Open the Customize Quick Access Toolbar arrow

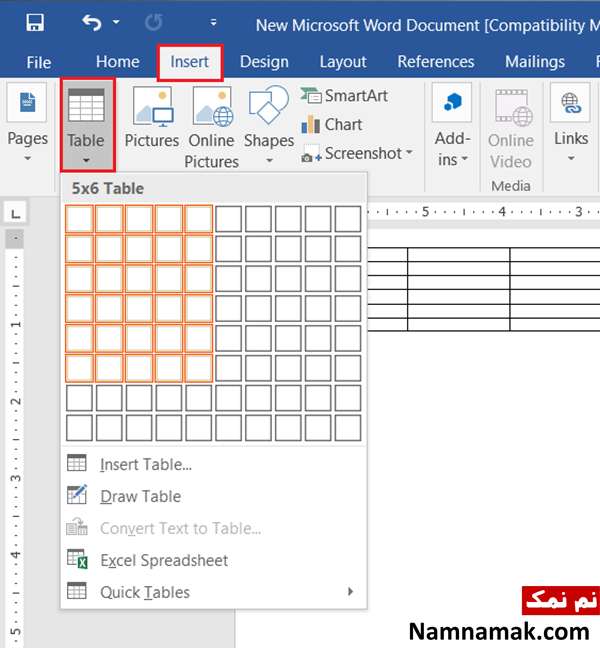point(213,22)
